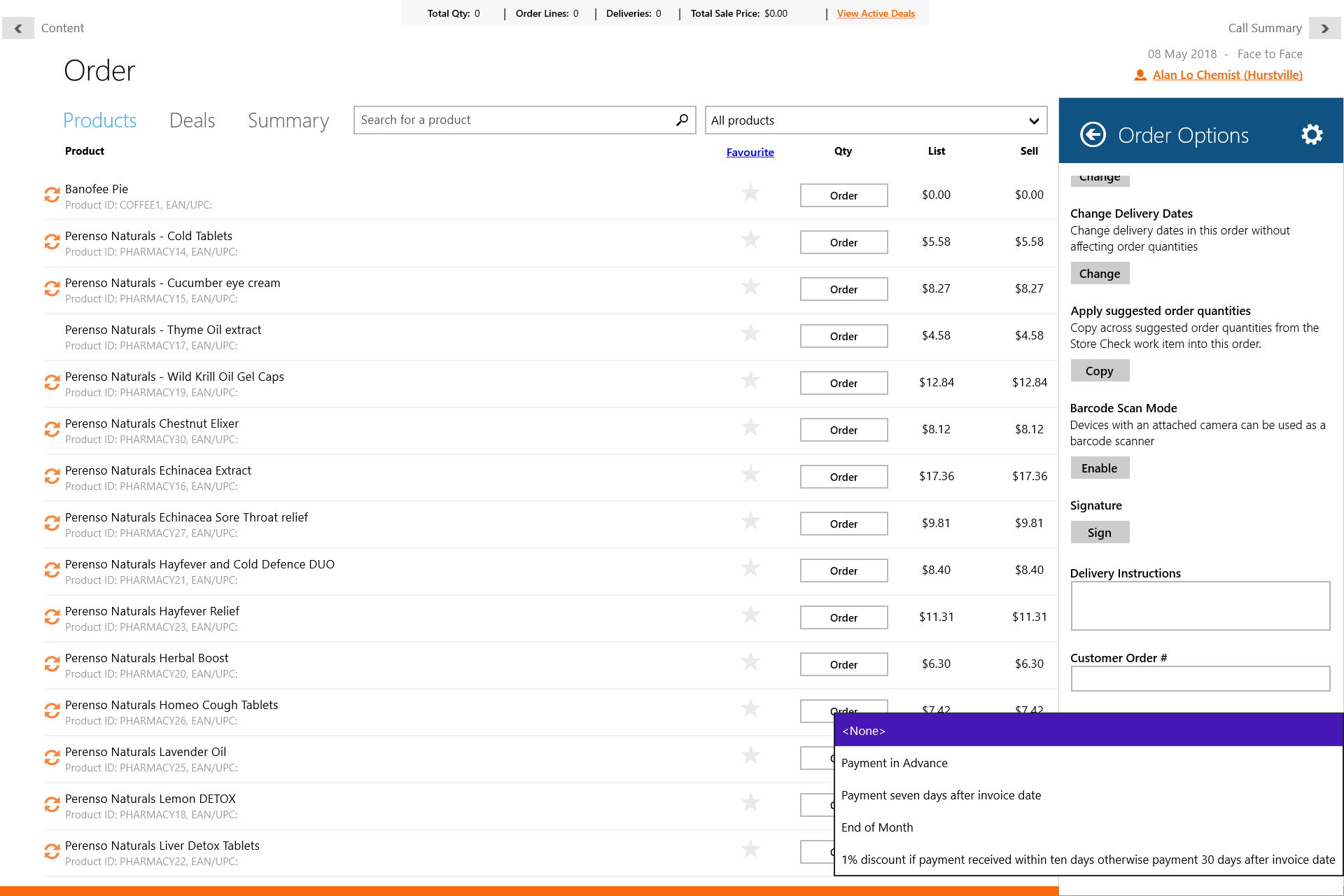Click Order quantity box for Thyme Oil extract
Screen dimensions: 1344x896
[843, 336]
